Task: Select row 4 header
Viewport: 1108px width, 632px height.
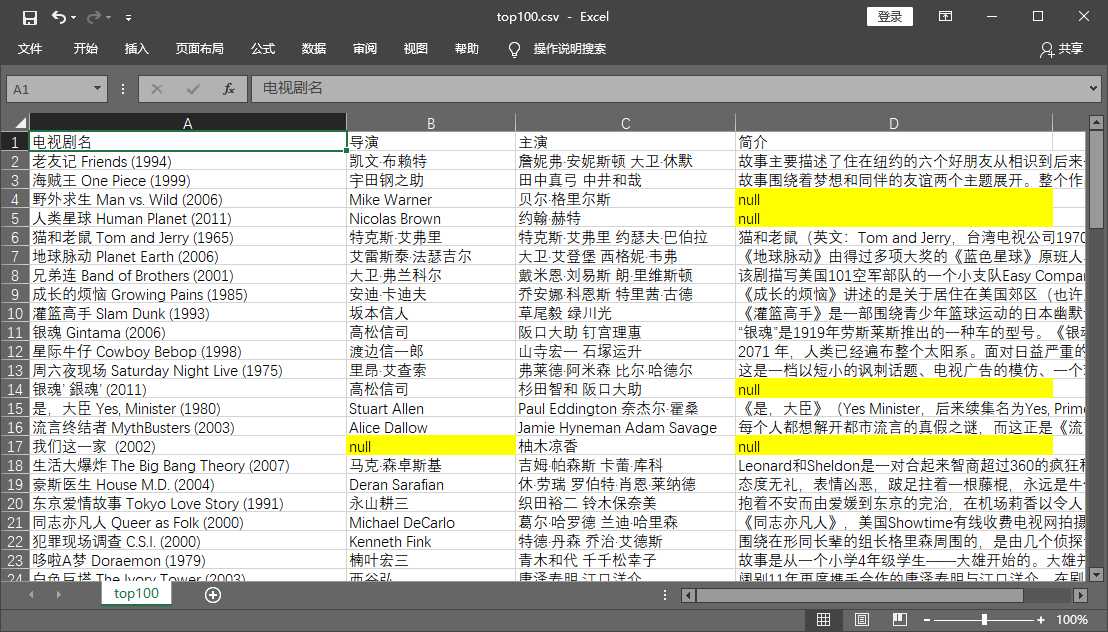Action: [16, 200]
